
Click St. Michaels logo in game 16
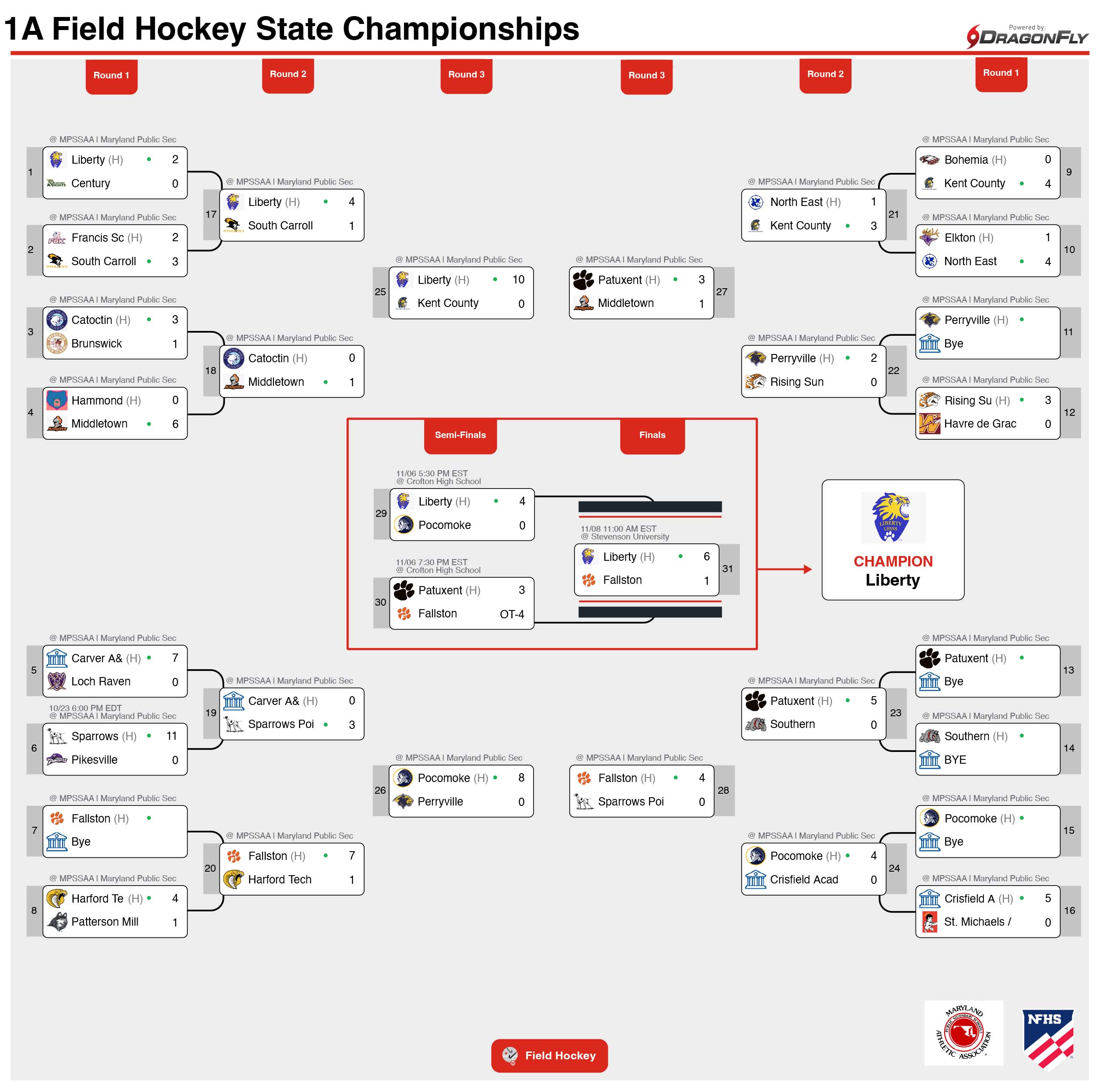point(929,922)
